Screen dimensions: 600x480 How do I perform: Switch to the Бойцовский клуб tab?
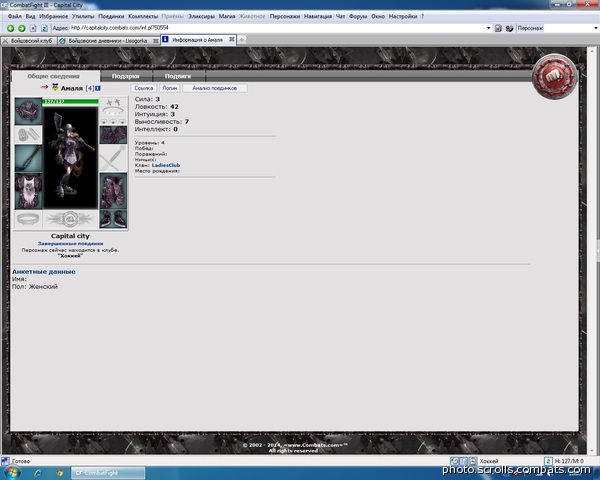coord(29,41)
